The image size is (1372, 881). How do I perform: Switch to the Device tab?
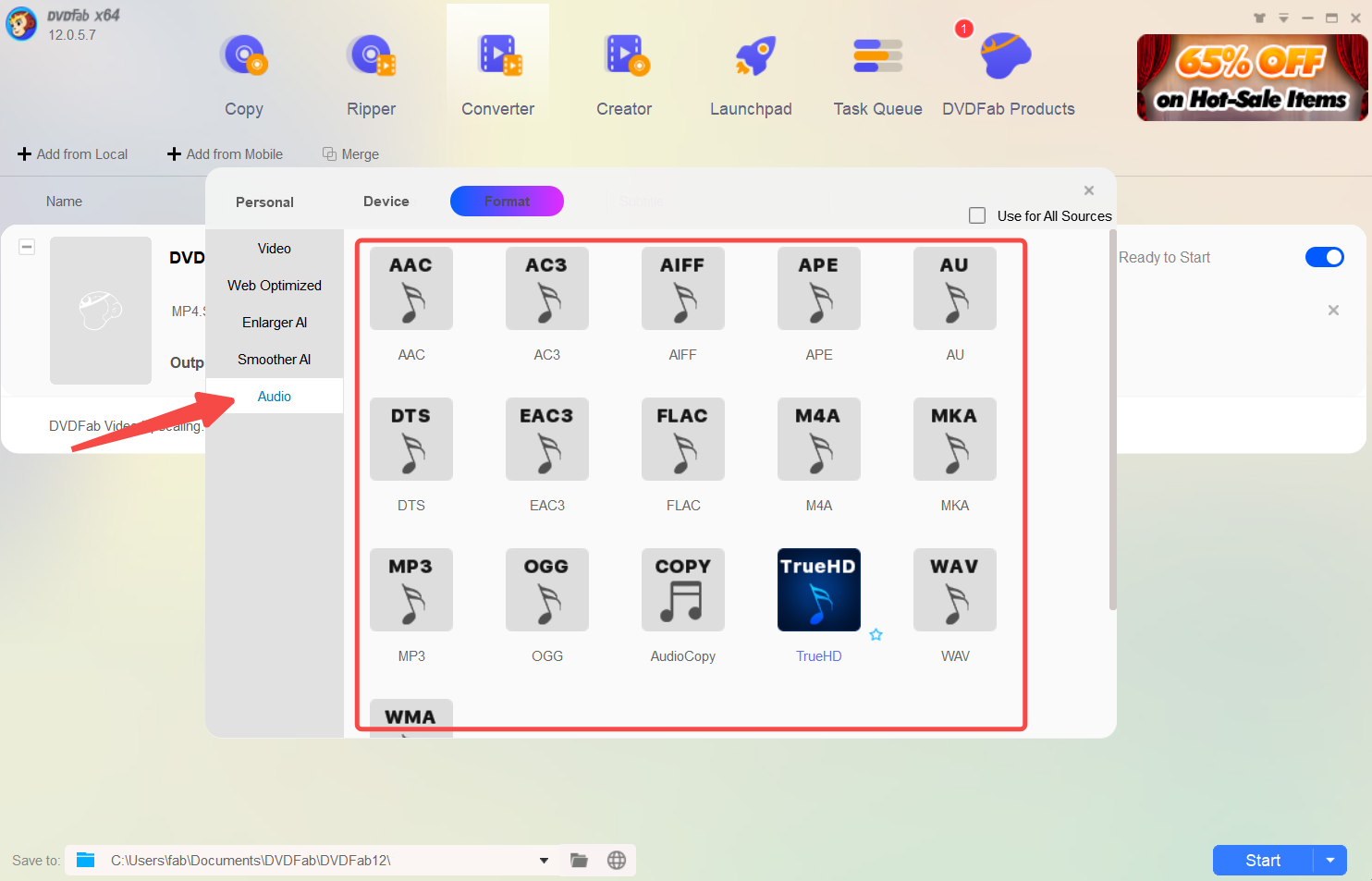[x=386, y=202]
